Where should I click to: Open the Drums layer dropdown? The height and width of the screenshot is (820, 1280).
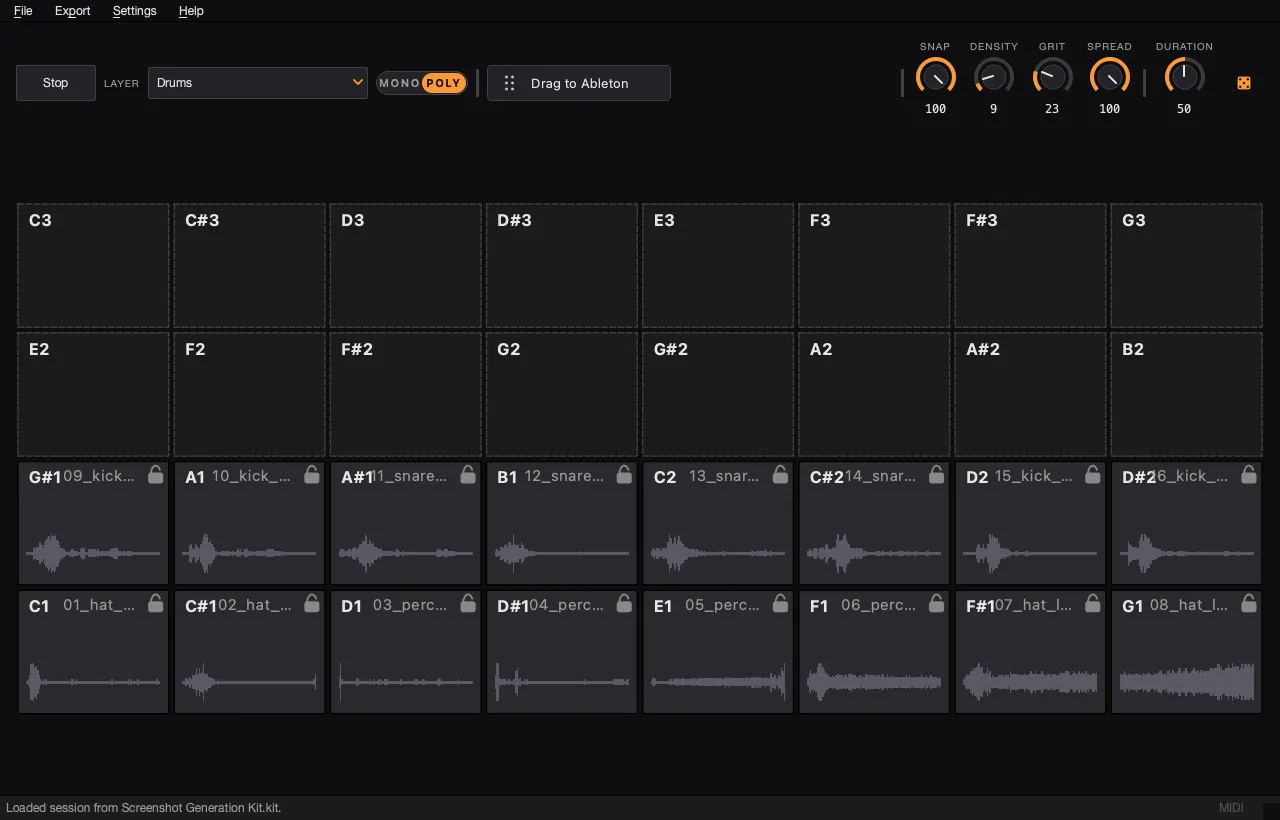[x=258, y=83]
